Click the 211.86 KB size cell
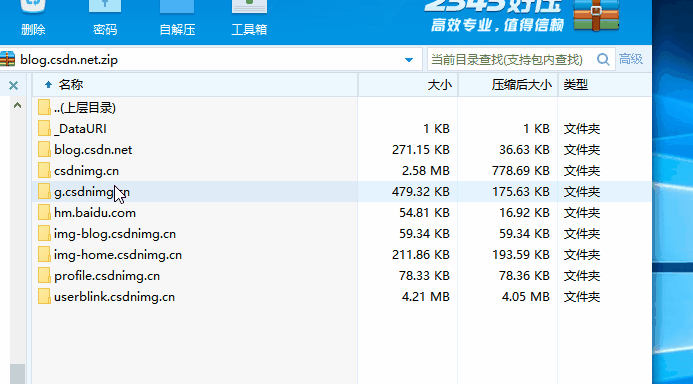The width and height of the screenshot is (693, 384). tap(421, 255)
